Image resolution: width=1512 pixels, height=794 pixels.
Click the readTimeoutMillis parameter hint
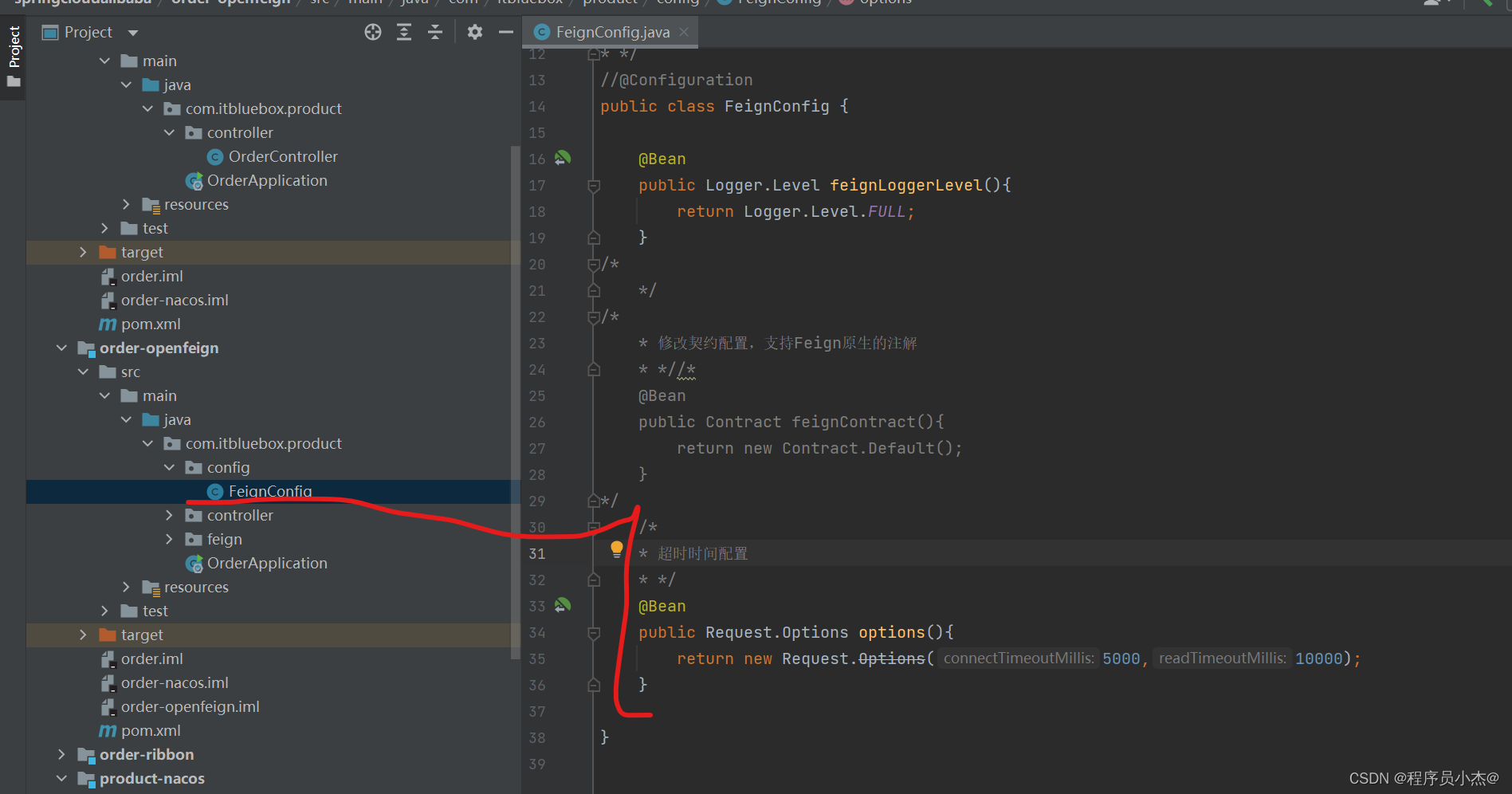[x=1222, y=658]
